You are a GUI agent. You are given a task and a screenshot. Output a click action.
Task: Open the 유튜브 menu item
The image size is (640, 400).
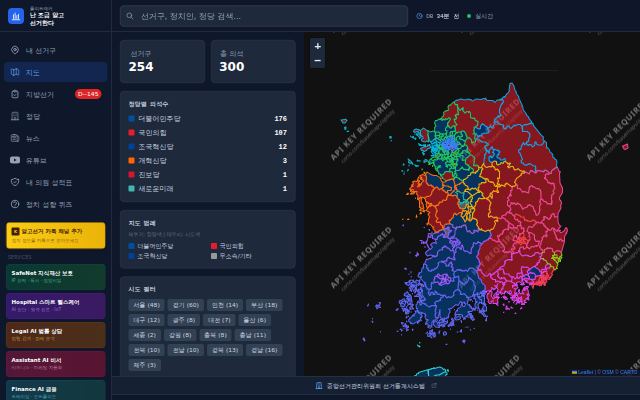tap(56, 160)
